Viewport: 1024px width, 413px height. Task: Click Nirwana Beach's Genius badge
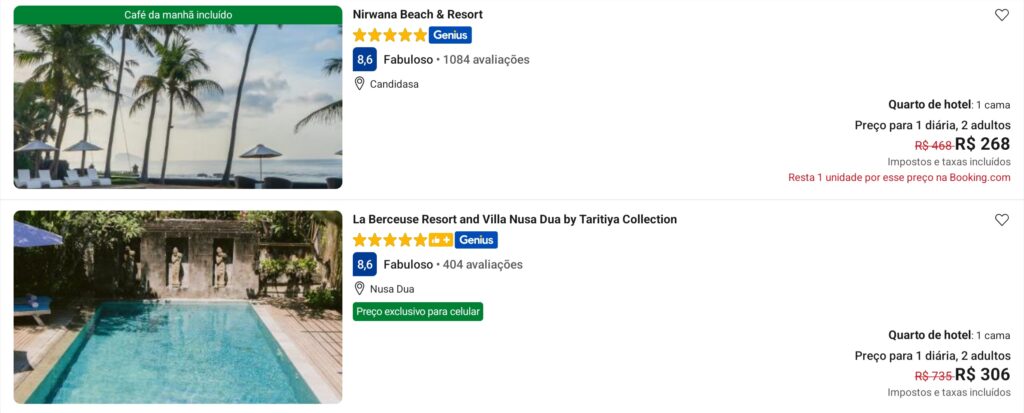[x=450, y=35]
